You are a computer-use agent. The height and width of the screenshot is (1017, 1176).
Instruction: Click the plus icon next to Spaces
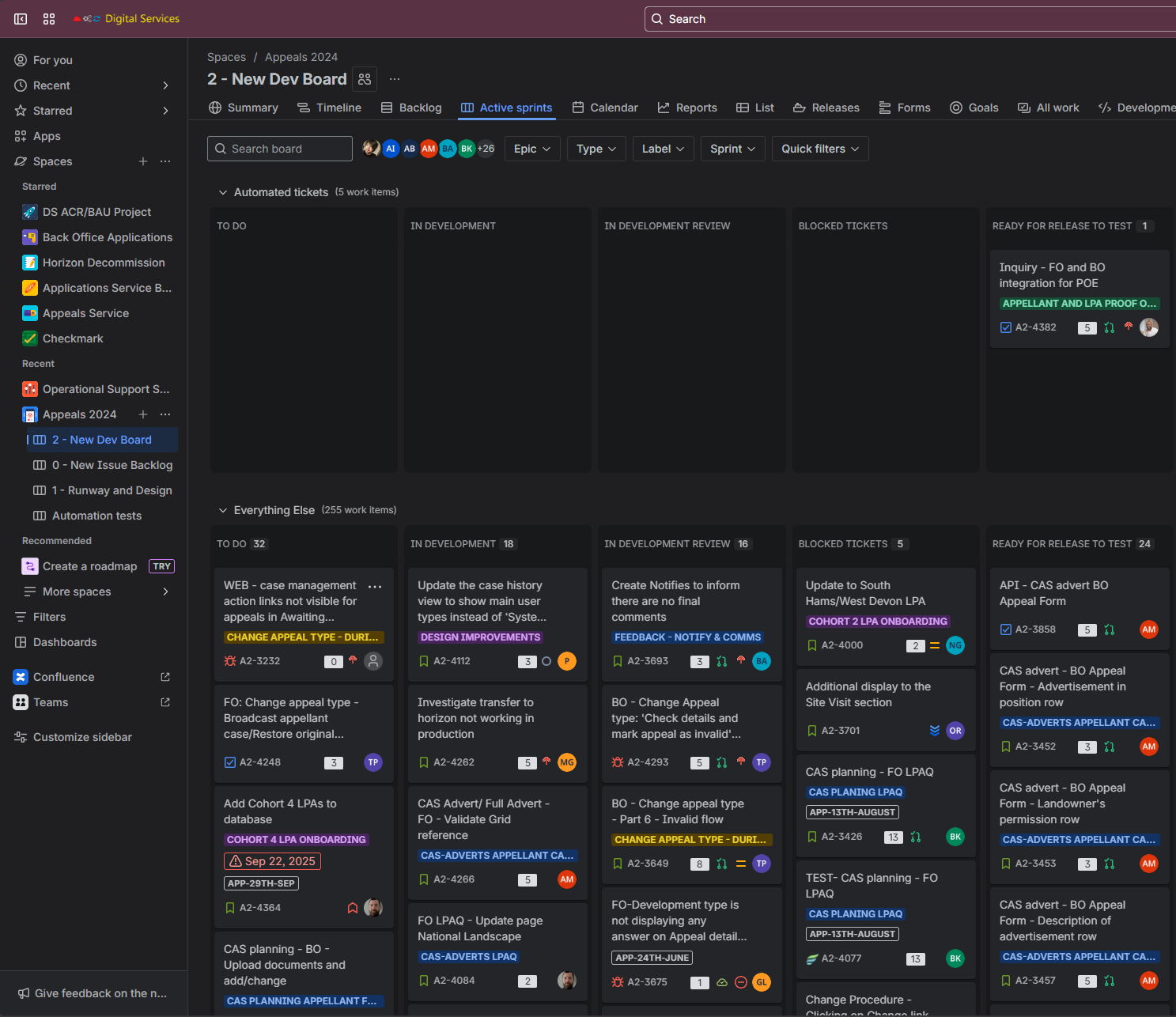pos(143,161)
